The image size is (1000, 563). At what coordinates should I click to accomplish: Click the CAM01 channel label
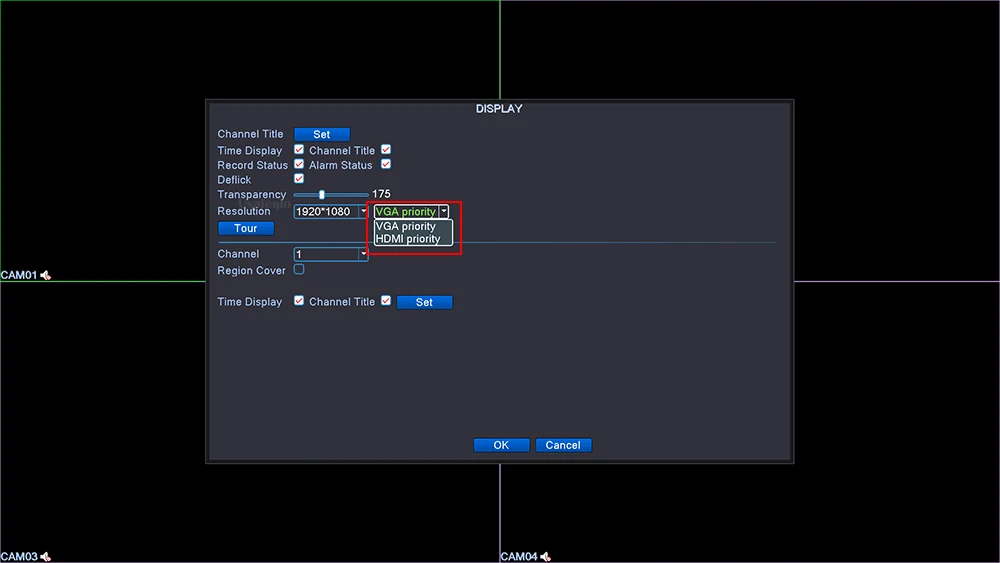click(x=19, y=275)
